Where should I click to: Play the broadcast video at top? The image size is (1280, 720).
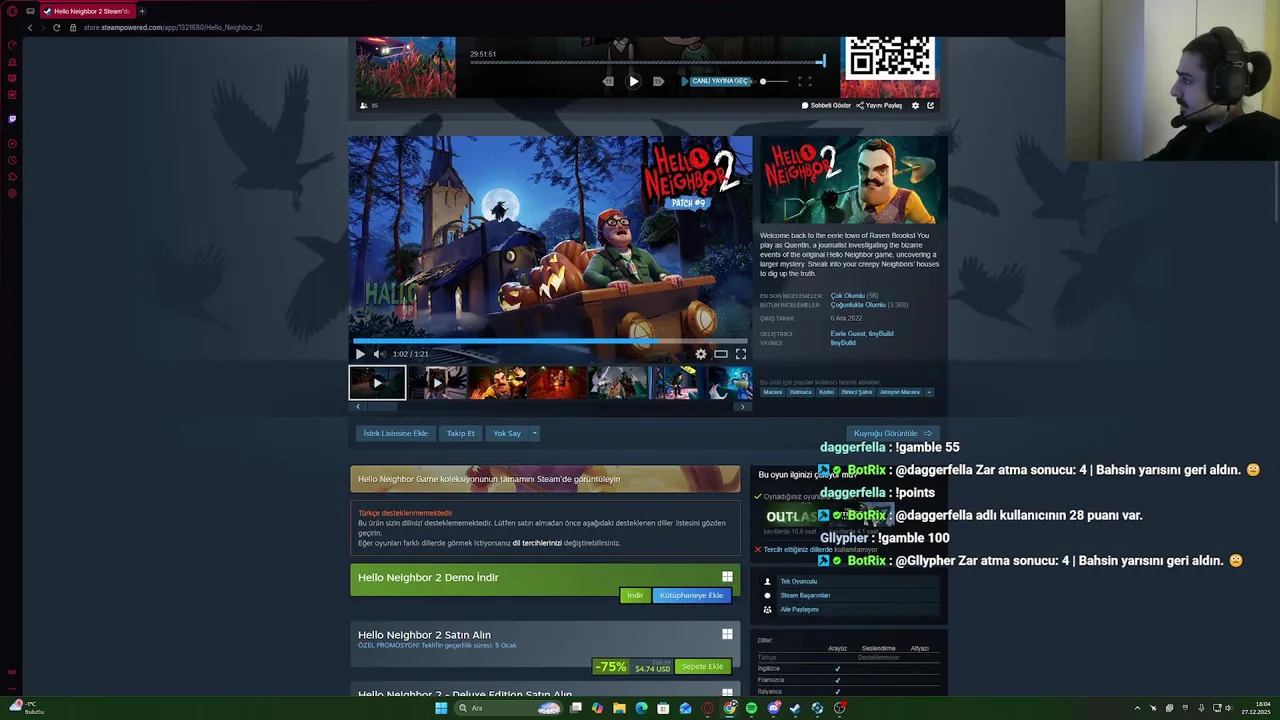tap(633, 81)
